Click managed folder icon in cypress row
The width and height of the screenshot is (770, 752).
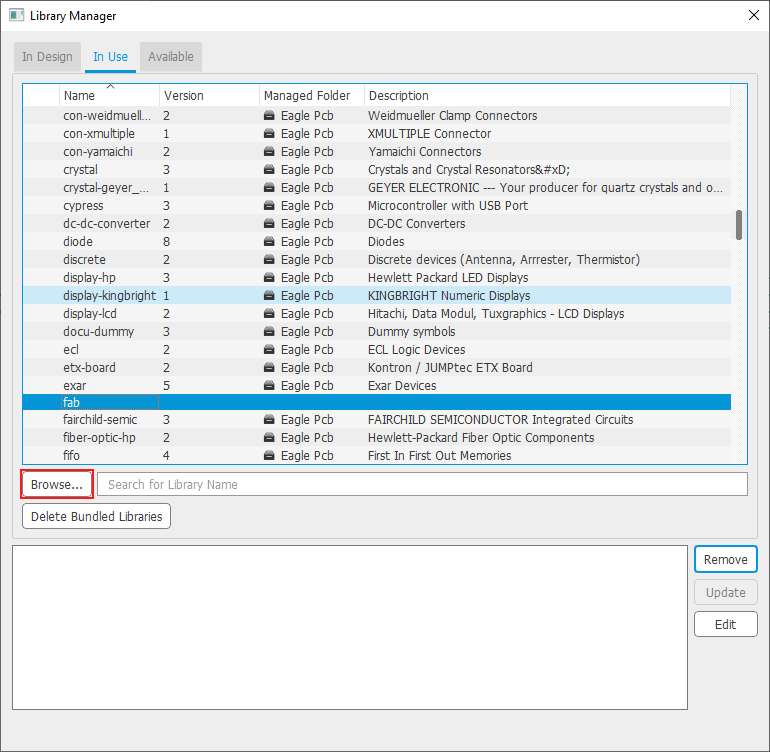tap(269, 206)
